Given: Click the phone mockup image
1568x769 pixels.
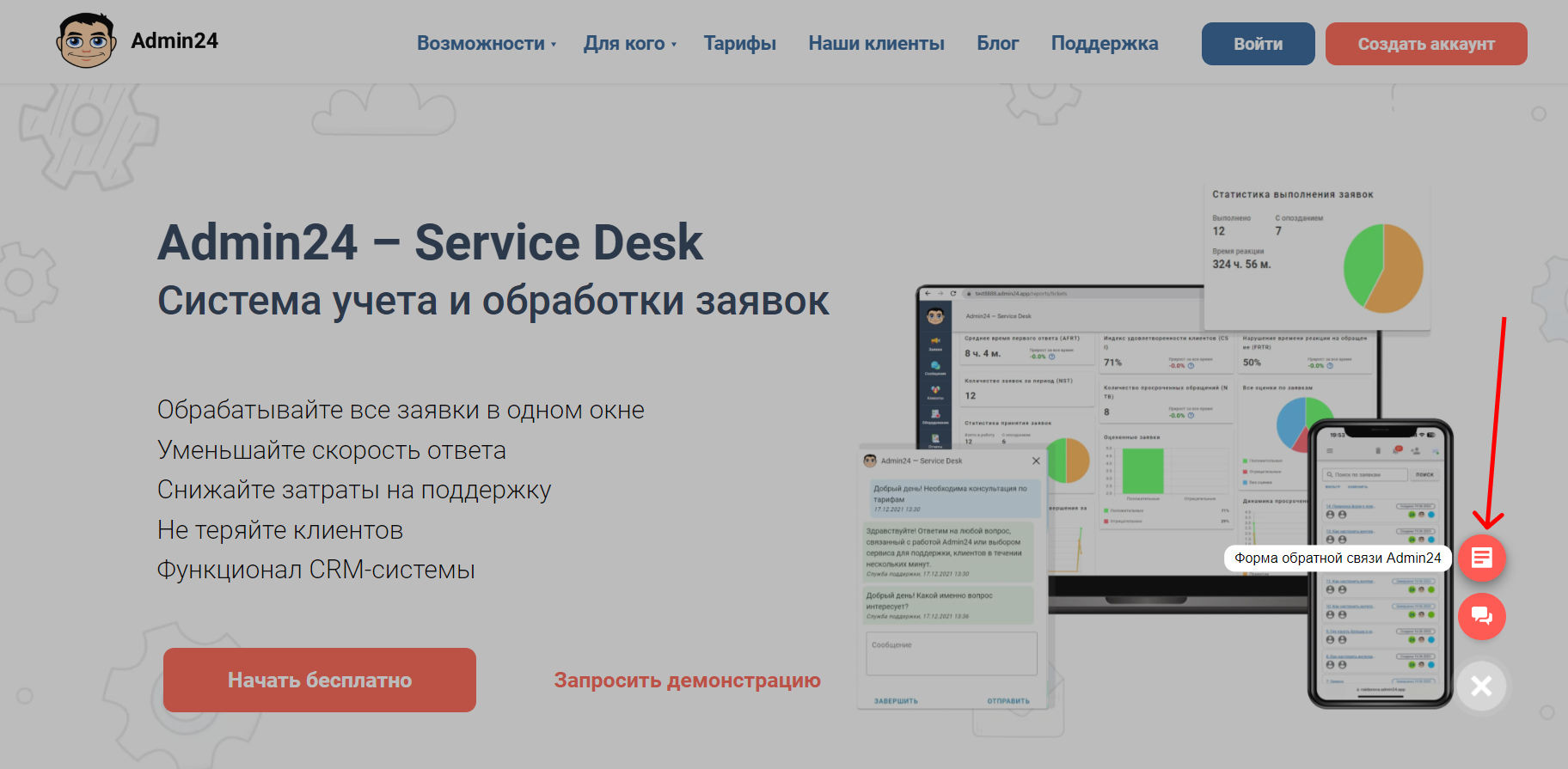Looking at the screenshot, I should pyautogui.click(x=1381, y=564).
